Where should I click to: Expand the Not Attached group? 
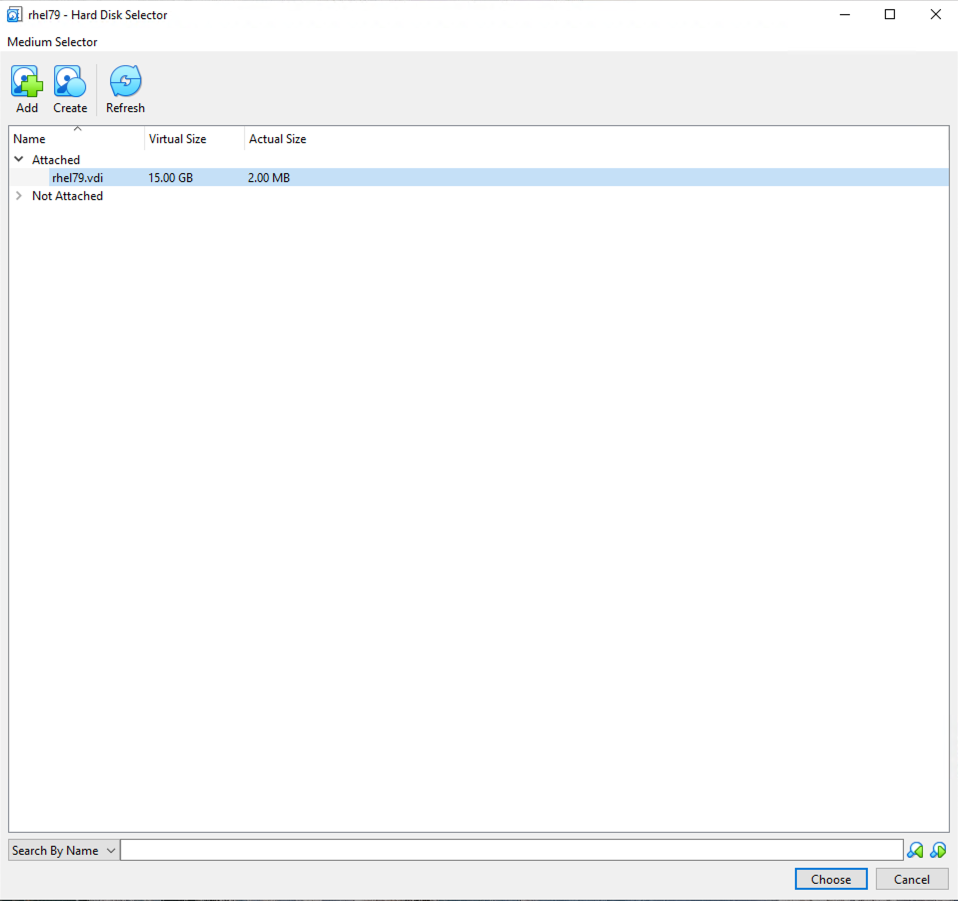(x=19, y=195)
